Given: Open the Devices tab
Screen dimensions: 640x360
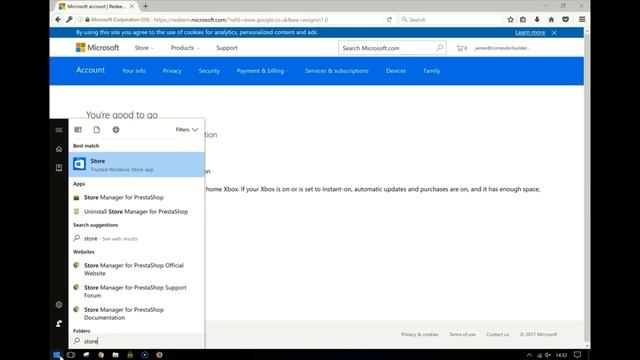Looking at the screenshot, I should click(396, 71).
